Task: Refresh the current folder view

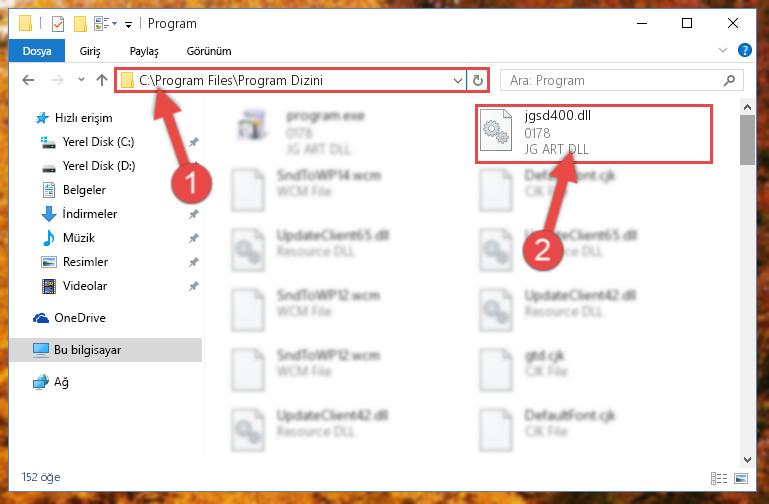Action: [x=478, y=80]
